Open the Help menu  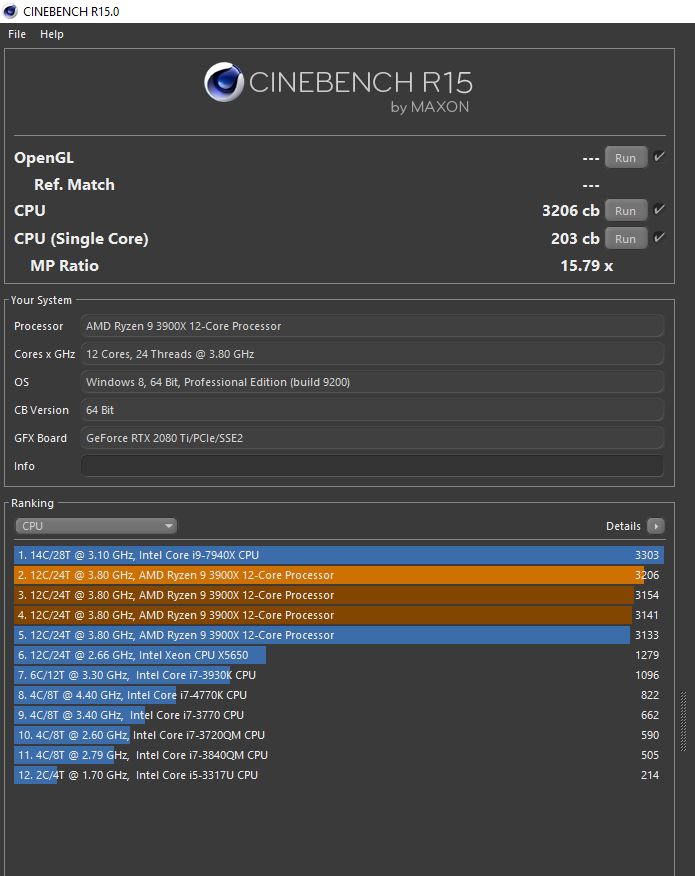[x=51, y=34]
